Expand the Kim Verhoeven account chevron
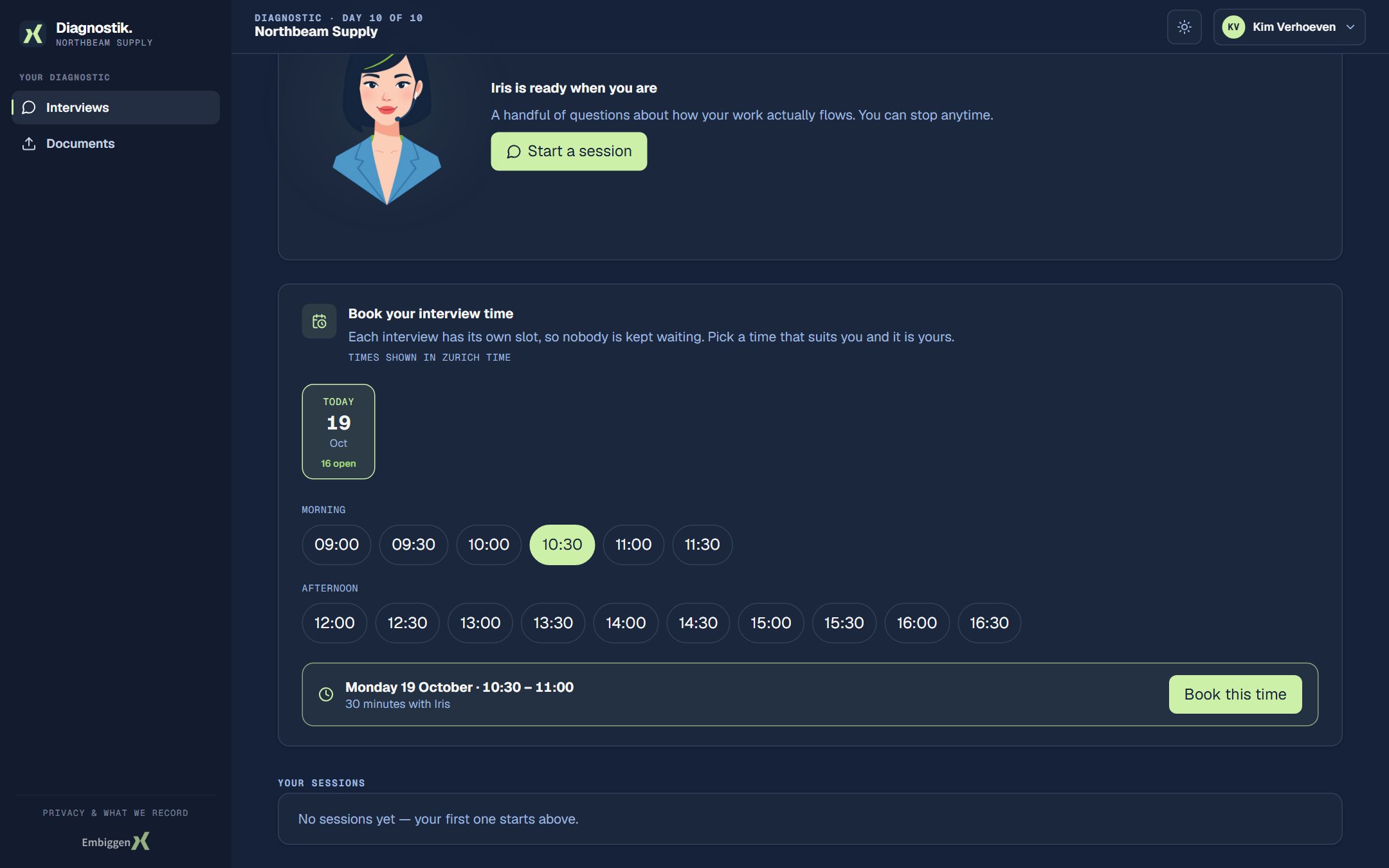The width and height of the screenshot is (1389, 868). pos(1350,27)
